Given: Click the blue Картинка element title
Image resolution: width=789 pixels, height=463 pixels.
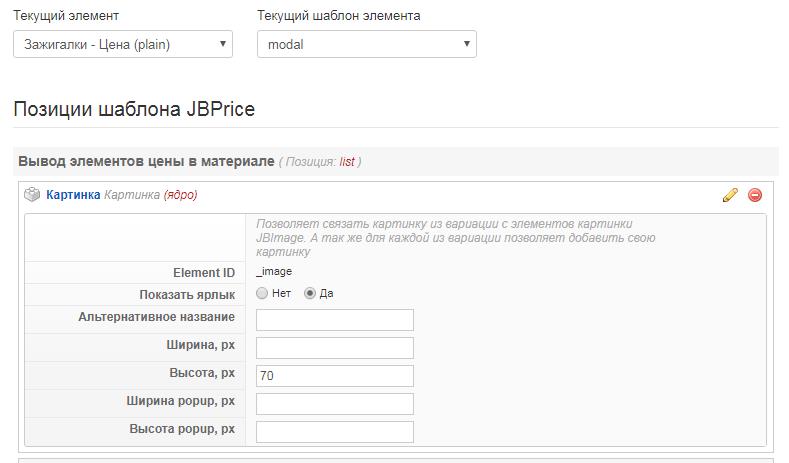Looking at the screenshot, I should (x=73, y=195).
